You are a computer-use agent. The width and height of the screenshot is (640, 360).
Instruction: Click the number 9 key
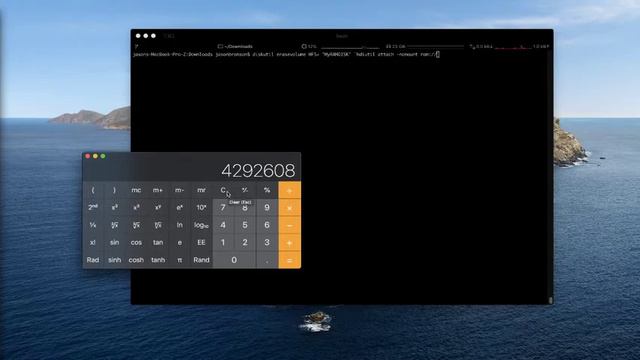coord(267,208)
